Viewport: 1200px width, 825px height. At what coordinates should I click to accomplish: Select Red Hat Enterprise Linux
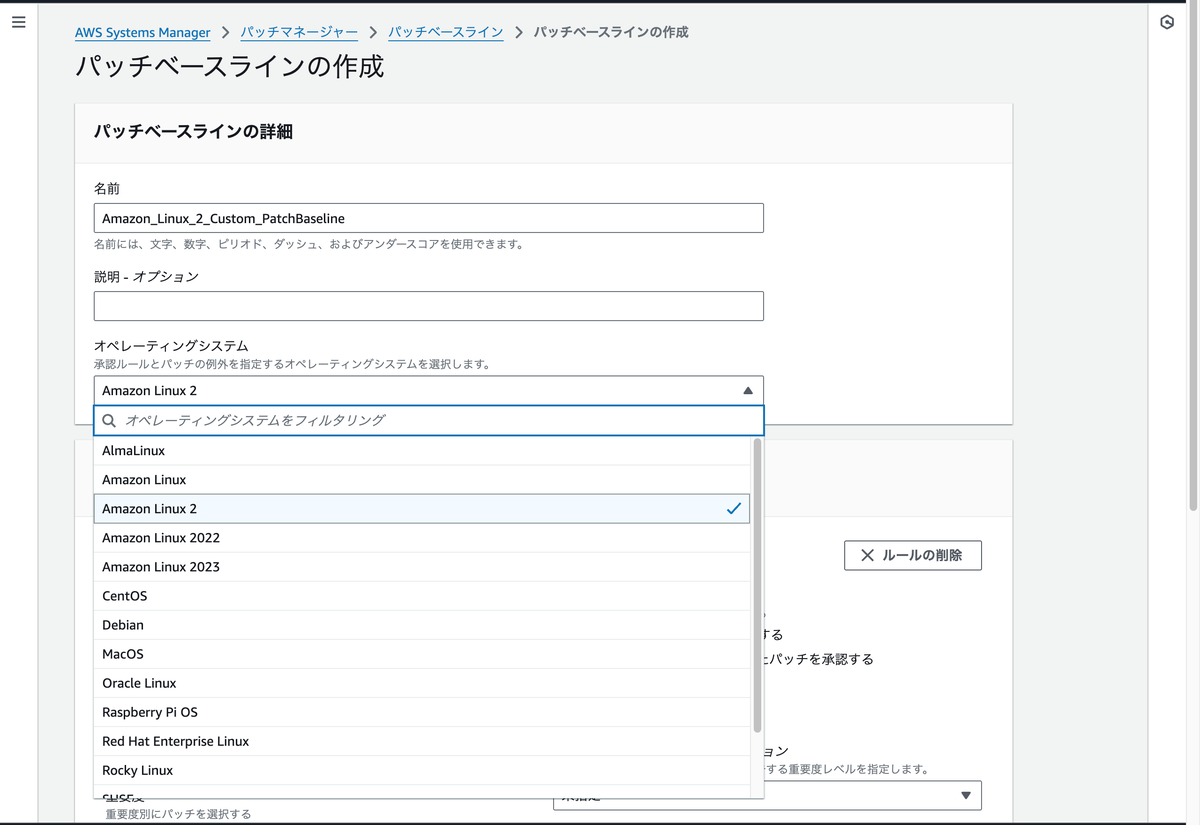(x=422, y=741)
